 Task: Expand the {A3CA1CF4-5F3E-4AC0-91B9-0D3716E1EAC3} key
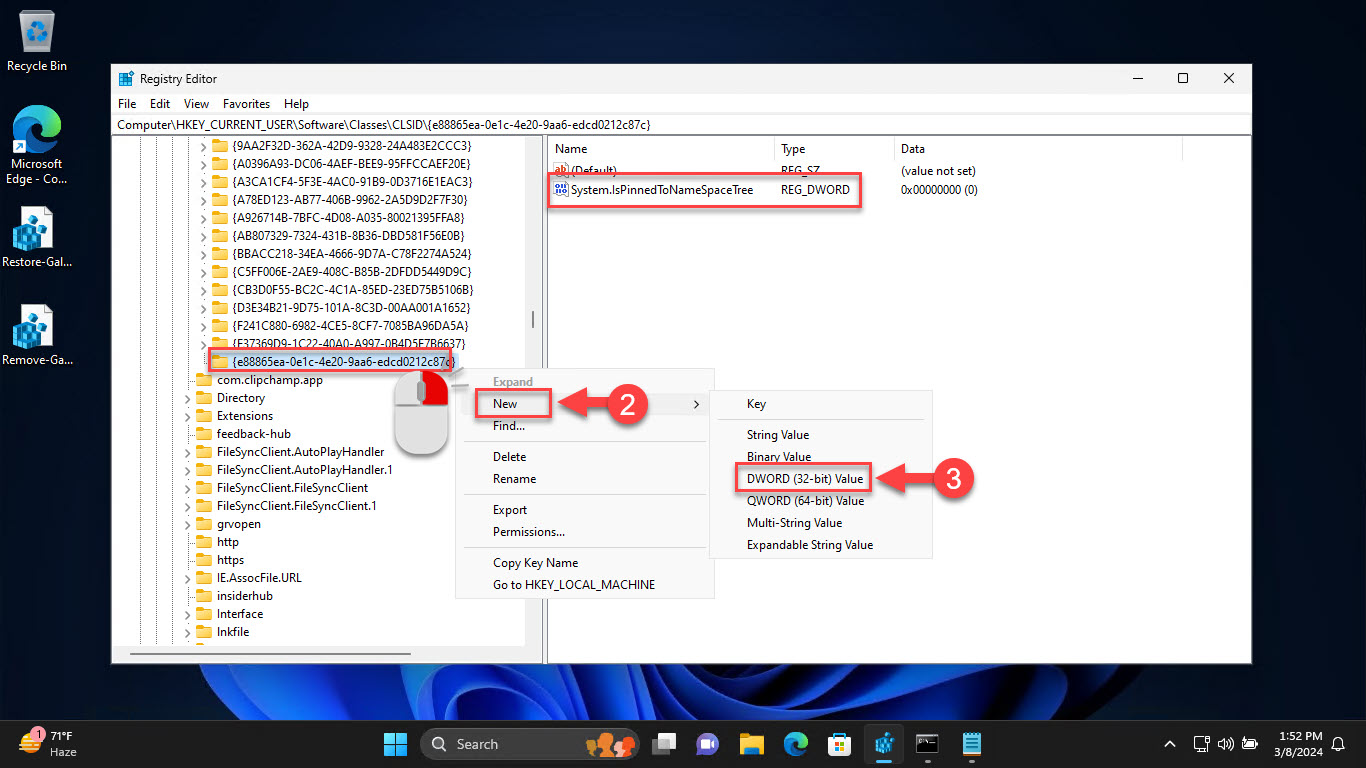(x=204, y=182)
